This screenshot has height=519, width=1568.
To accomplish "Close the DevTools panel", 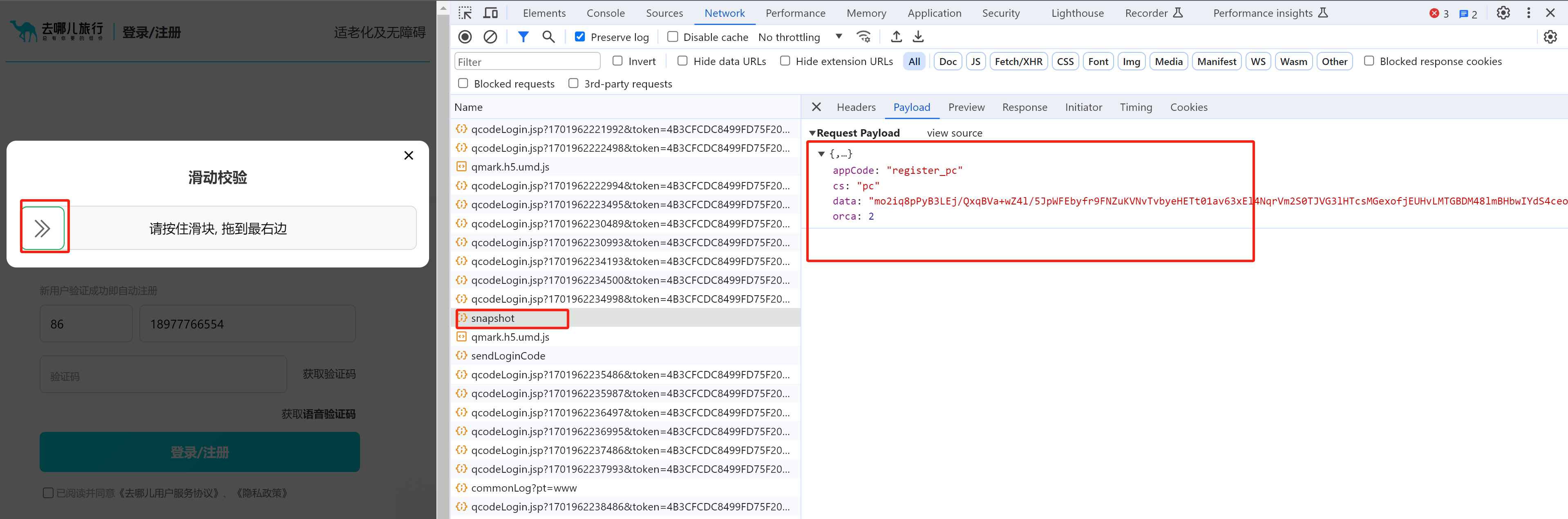I will [x=1550, y=13].
